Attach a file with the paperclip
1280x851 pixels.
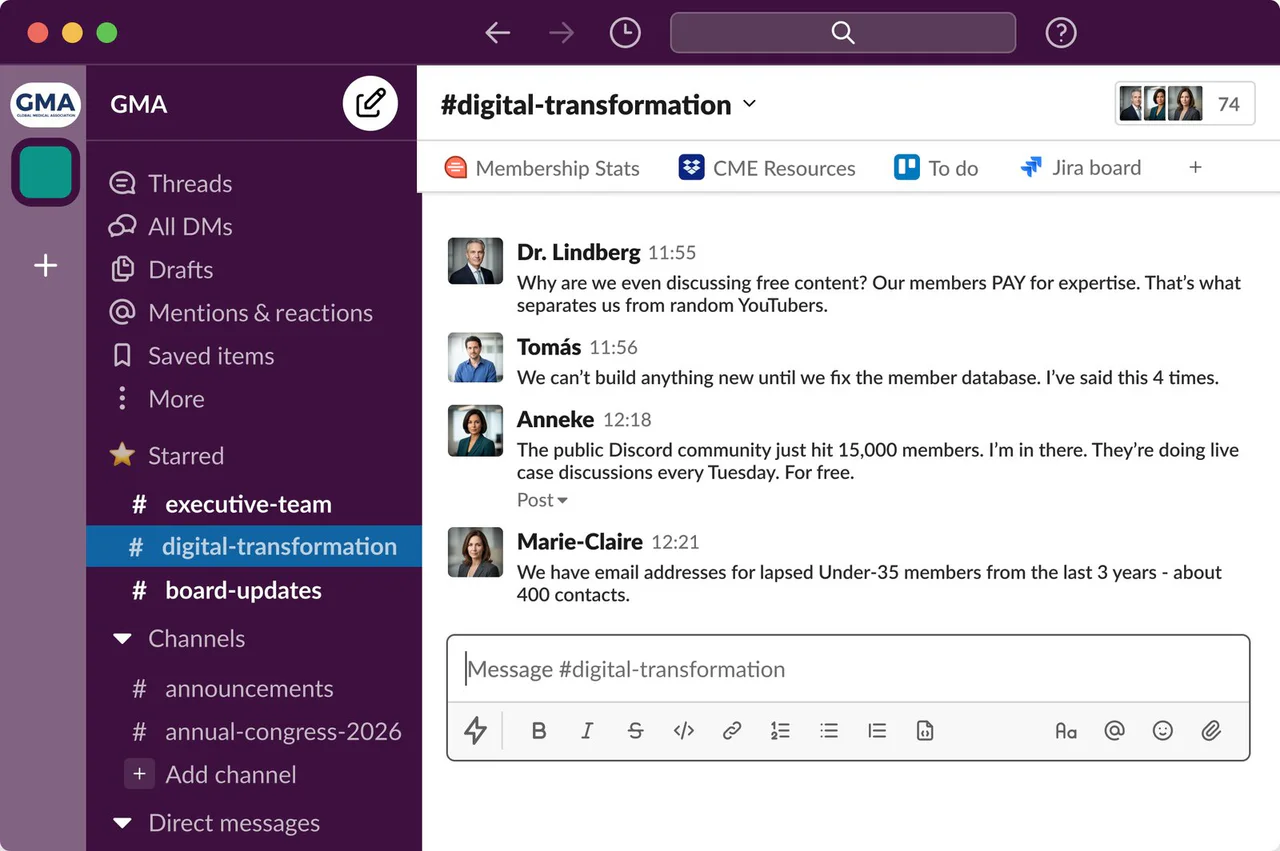(1211, 731)
